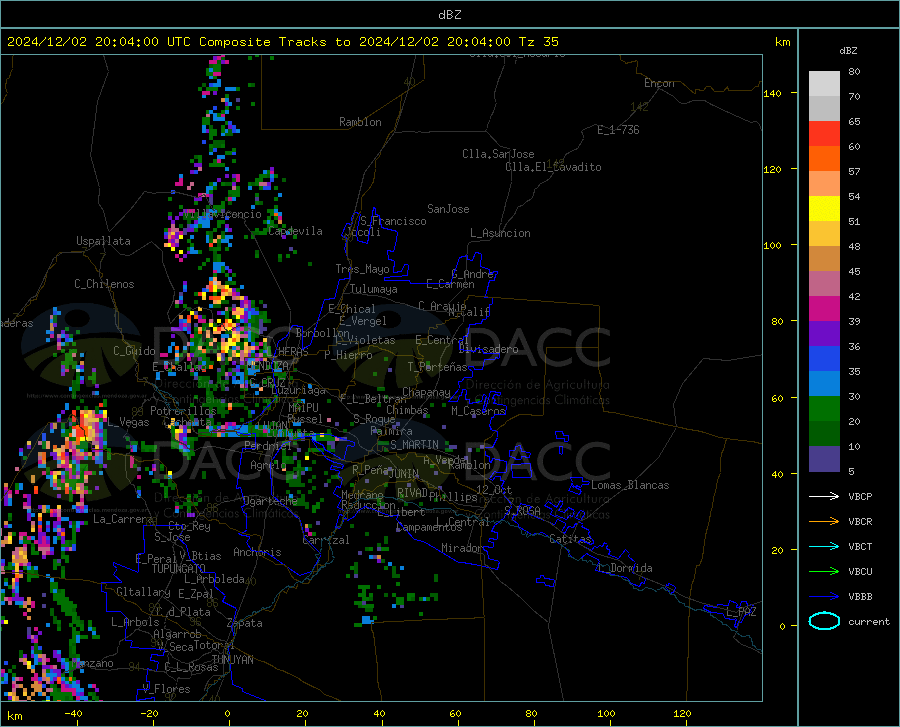This screenshot has width=900, height=727.
Task: Click the Anchoris label
Action: (257, 552)
